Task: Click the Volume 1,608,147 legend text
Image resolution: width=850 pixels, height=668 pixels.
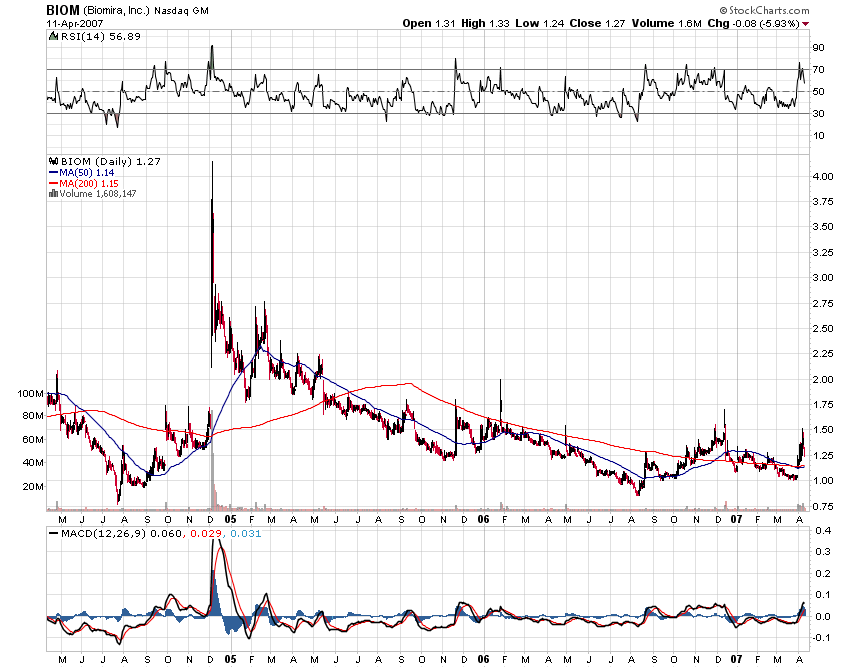Action: 98,194
